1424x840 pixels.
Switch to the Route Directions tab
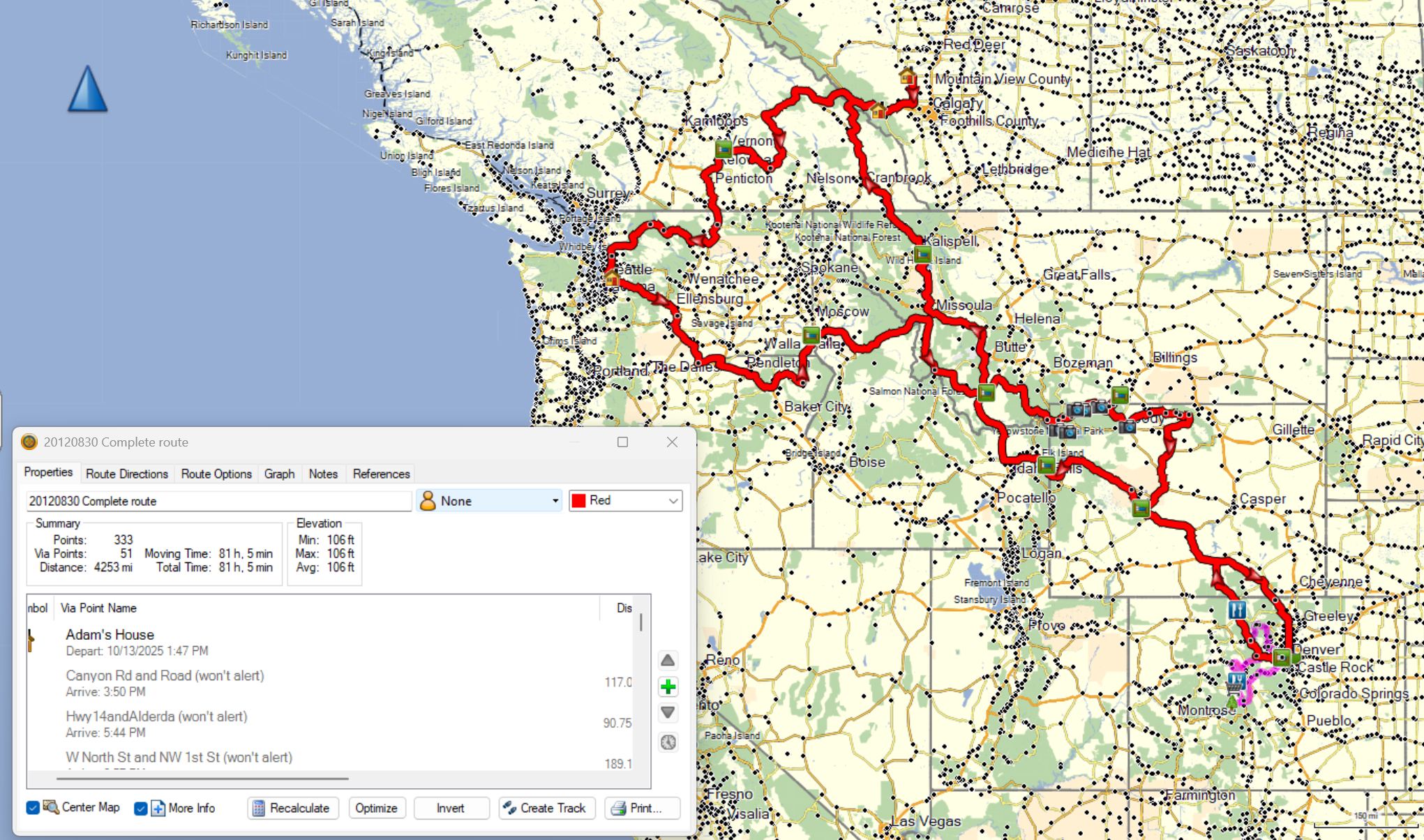(x=127, y=474)
